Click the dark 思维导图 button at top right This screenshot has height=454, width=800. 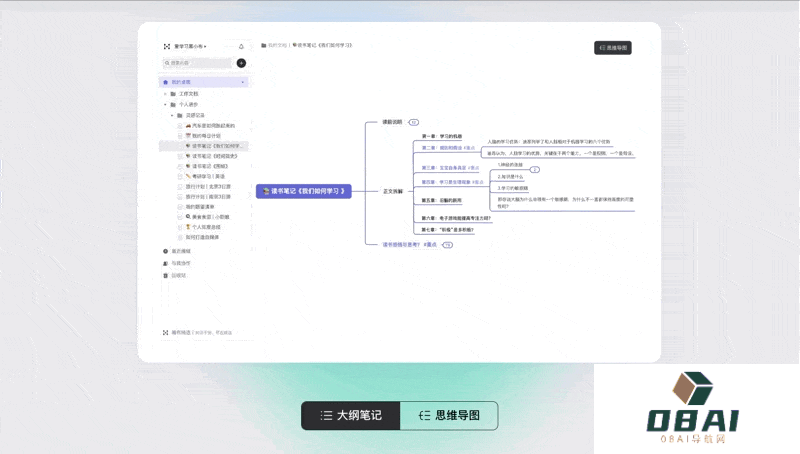[613, 48]
